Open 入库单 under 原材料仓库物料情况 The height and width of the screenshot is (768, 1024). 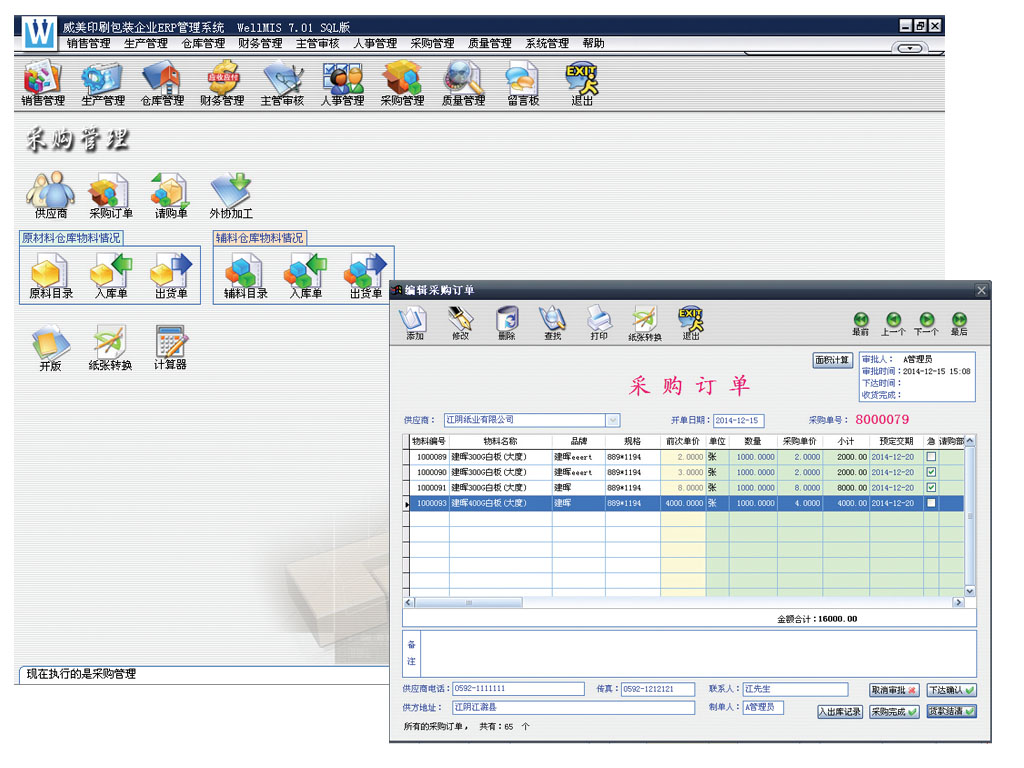click(111, 276)
